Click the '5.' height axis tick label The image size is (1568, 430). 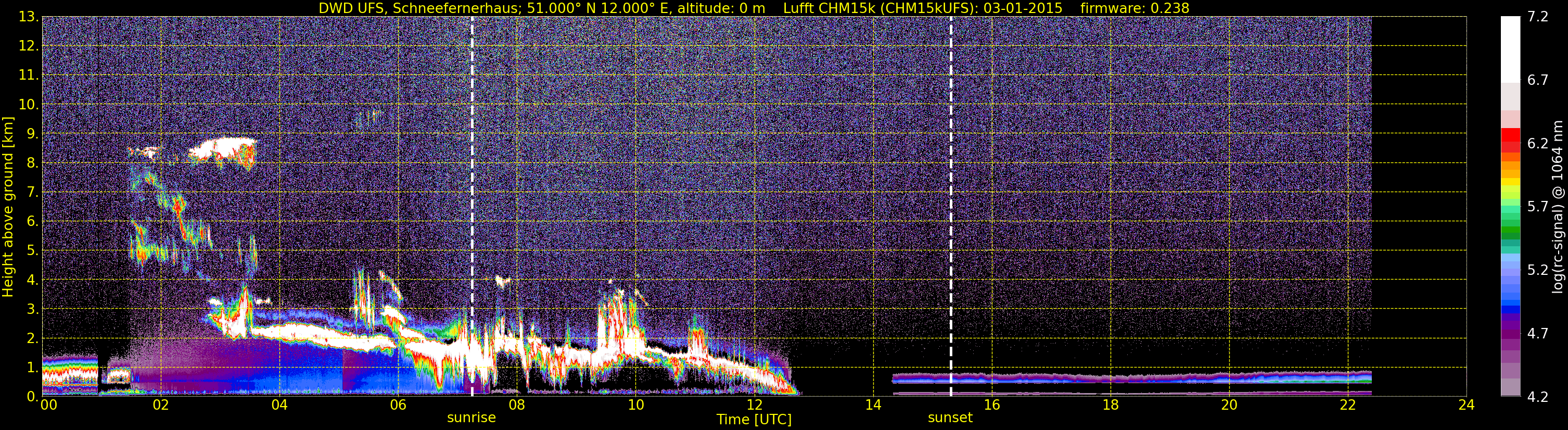point(32,251)
